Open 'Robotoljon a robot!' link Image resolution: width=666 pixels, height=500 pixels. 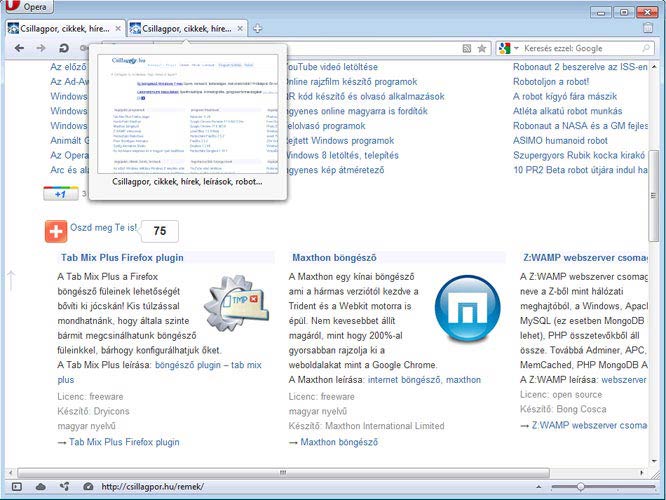551,82
